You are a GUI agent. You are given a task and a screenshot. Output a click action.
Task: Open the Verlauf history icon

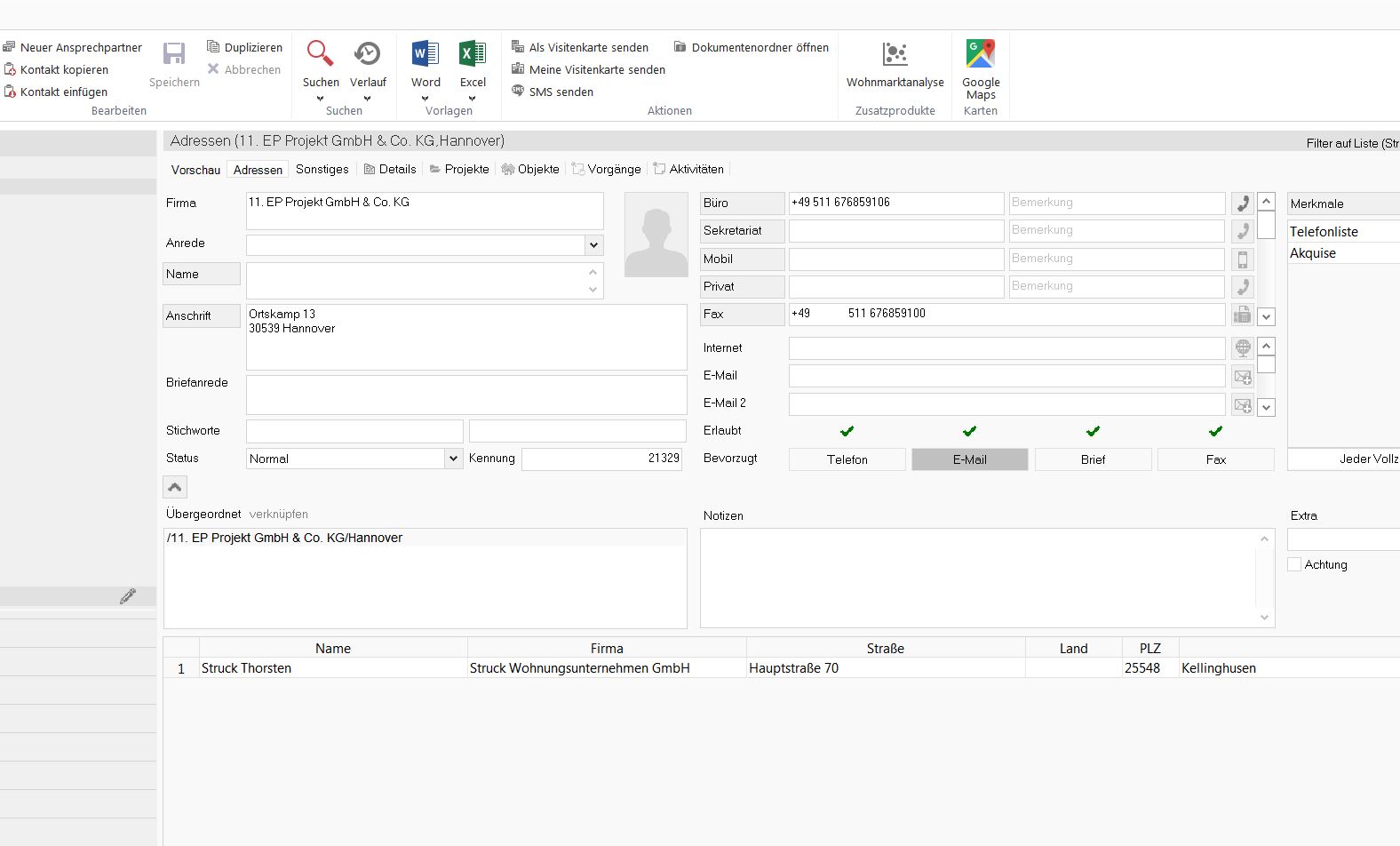coord(367,54)
